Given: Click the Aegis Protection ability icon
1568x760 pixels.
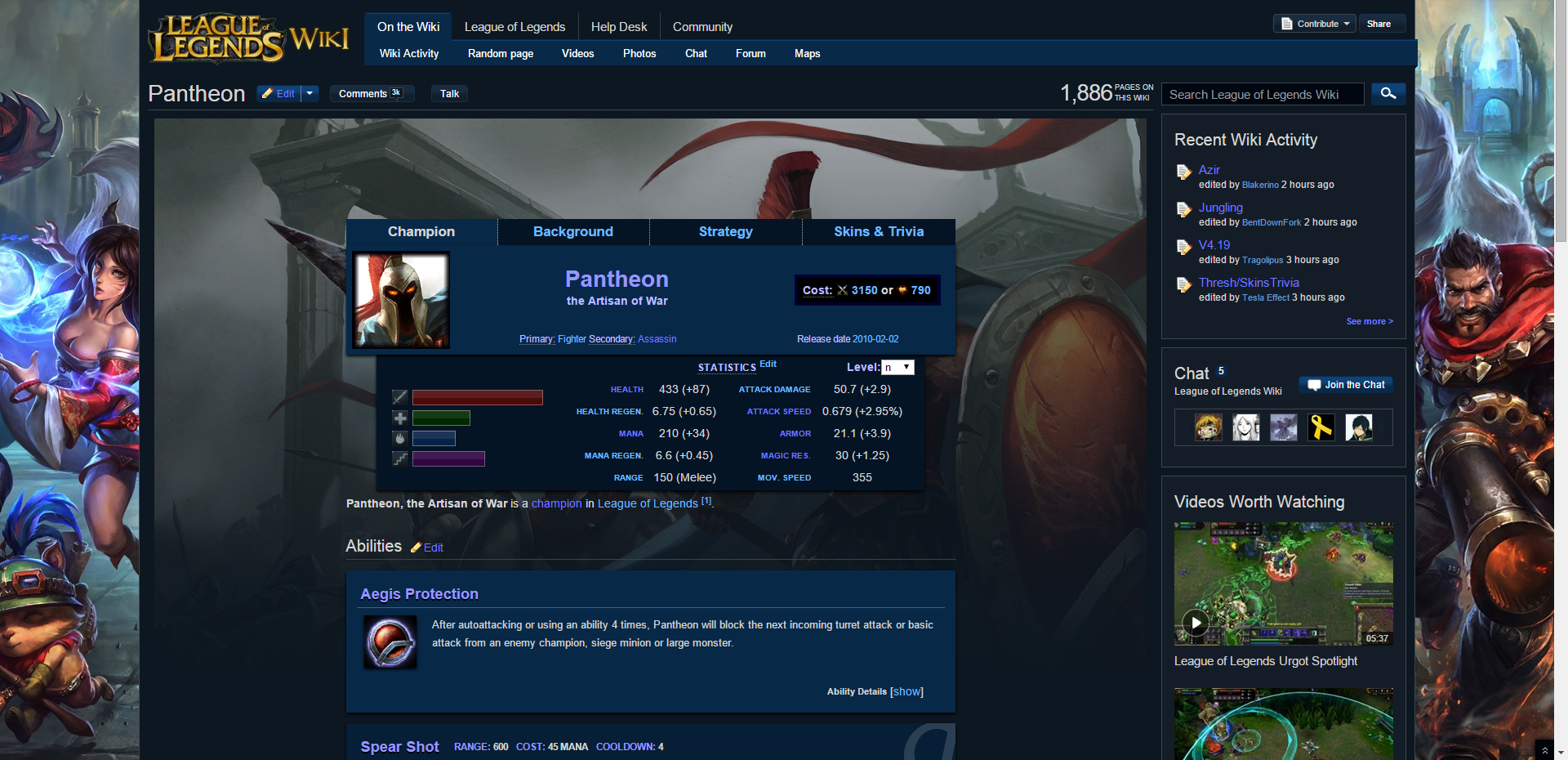Looking at the screenshot, I should [390, 642].
